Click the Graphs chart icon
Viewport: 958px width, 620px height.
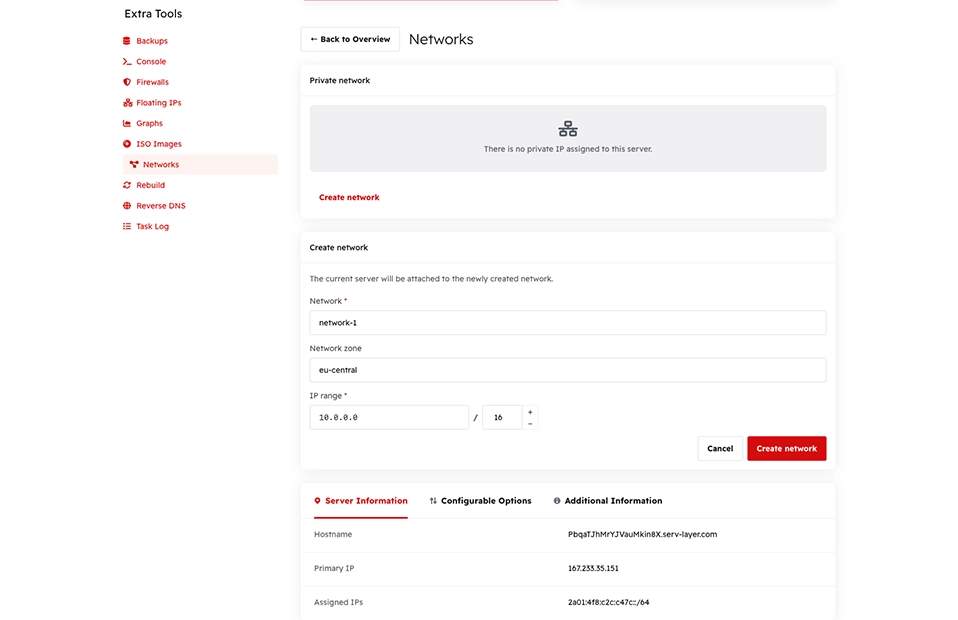tap(126, 123)
